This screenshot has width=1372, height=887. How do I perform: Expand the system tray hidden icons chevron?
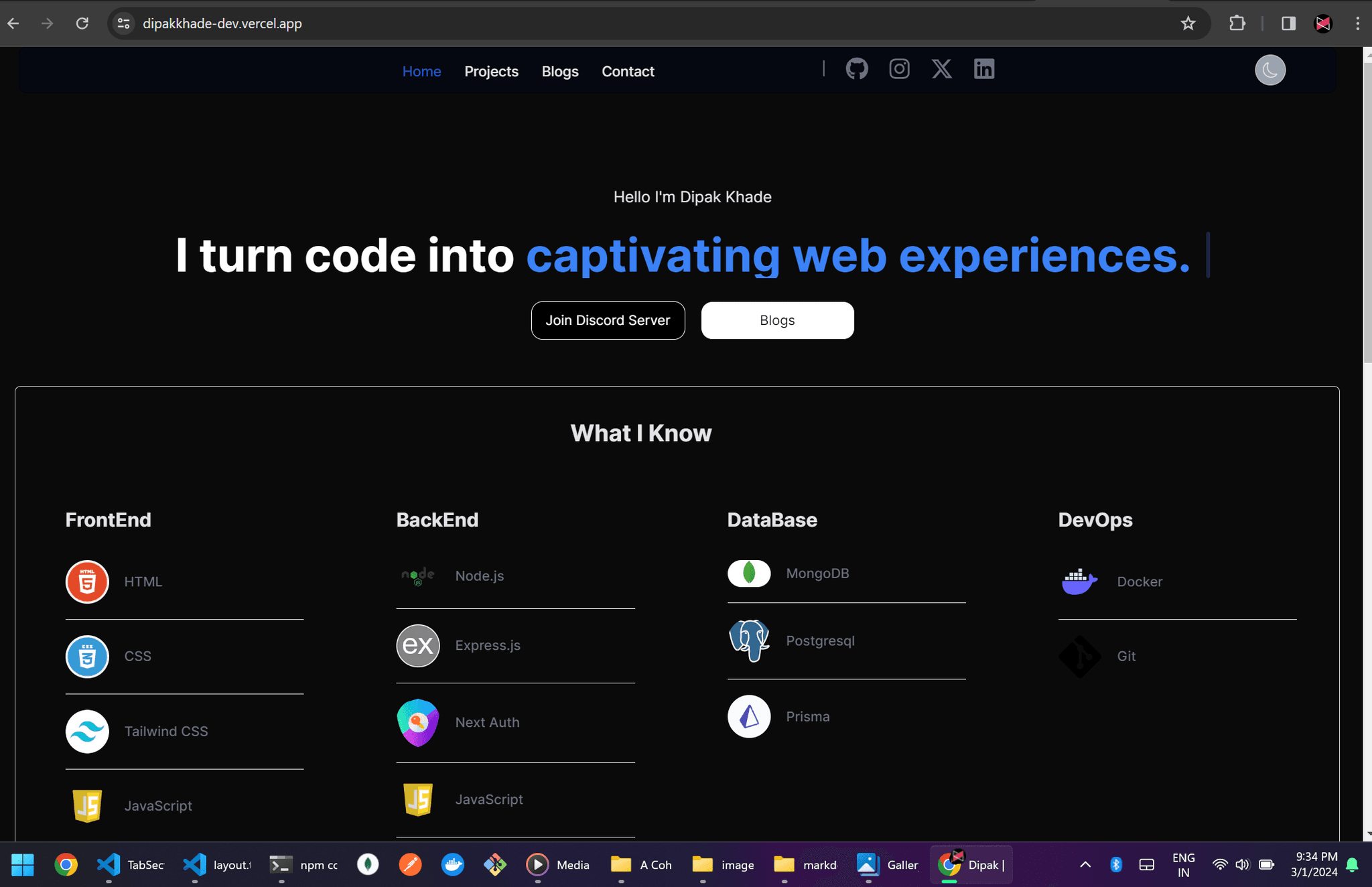point(1085,864)
